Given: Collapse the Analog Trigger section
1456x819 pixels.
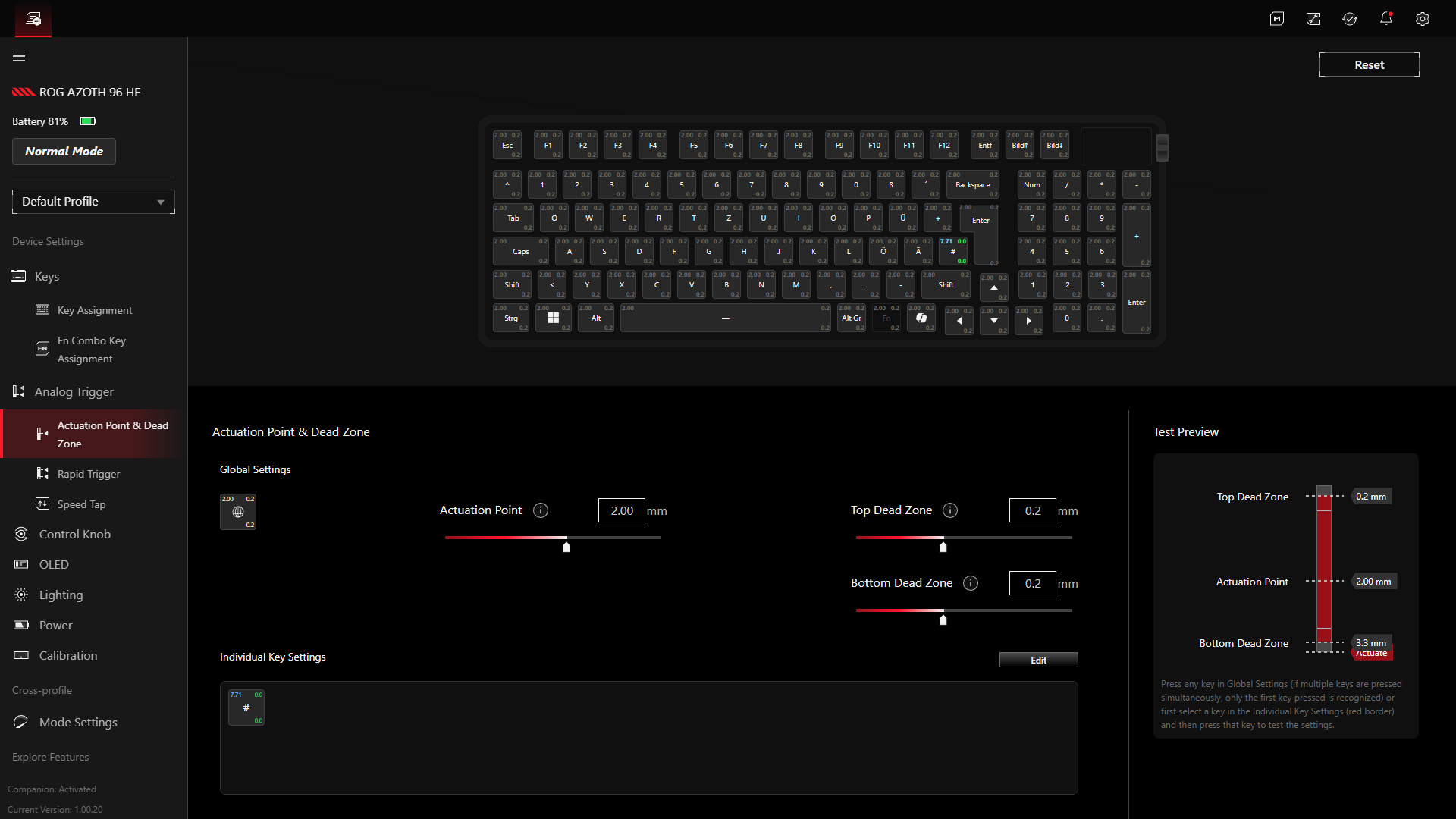Looking at the screenshot, I should pyautogui.click(x=74, y=392).
